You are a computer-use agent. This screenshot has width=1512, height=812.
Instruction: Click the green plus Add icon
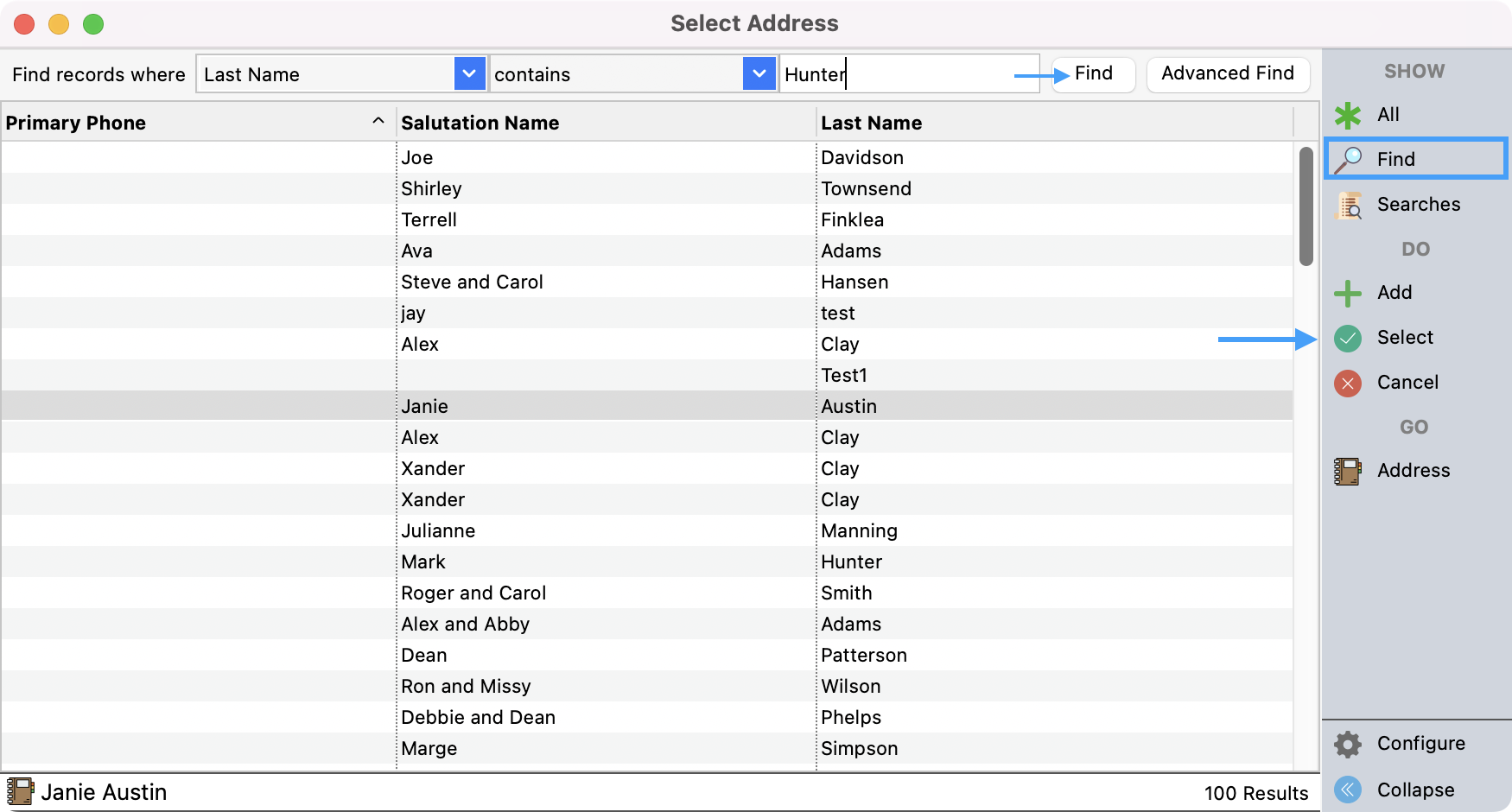click(1348, 293)
